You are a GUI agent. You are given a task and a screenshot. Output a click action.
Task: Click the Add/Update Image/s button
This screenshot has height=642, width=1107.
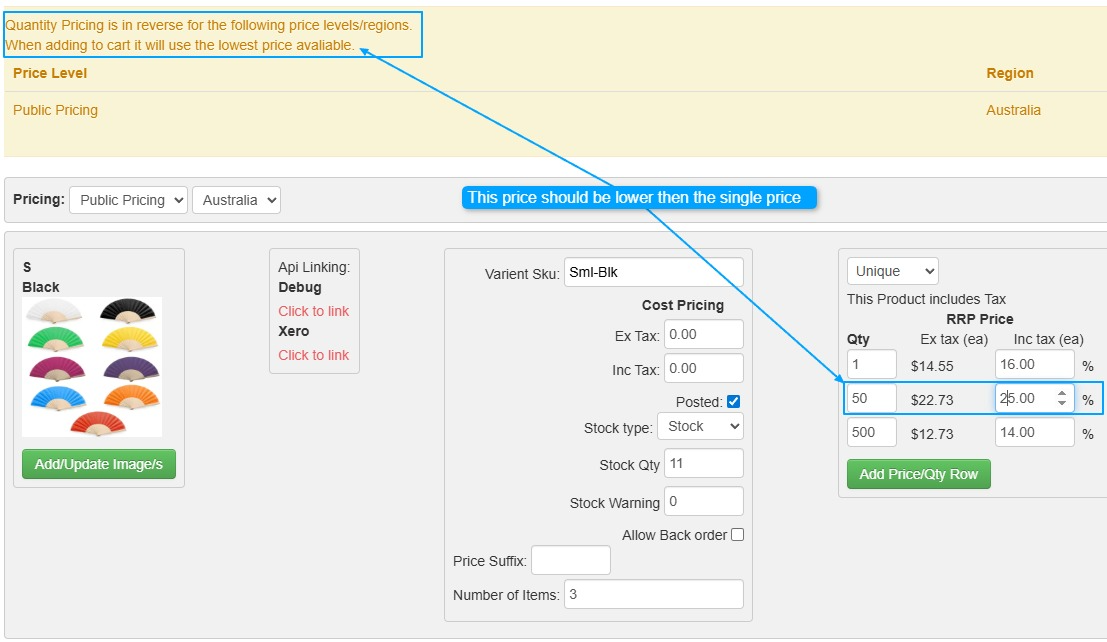[99, 464]
